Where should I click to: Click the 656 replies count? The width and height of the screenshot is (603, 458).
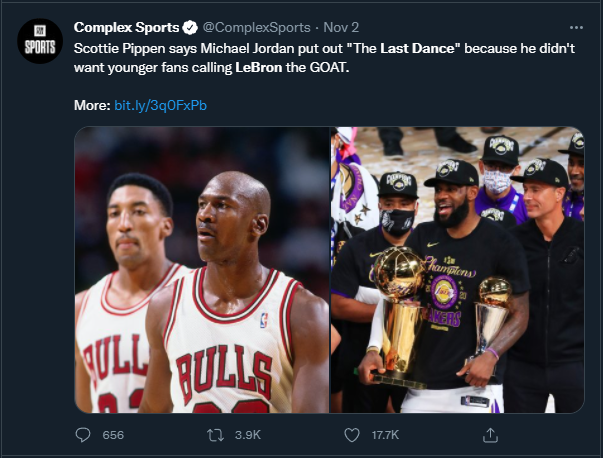(x=113, y=435)
